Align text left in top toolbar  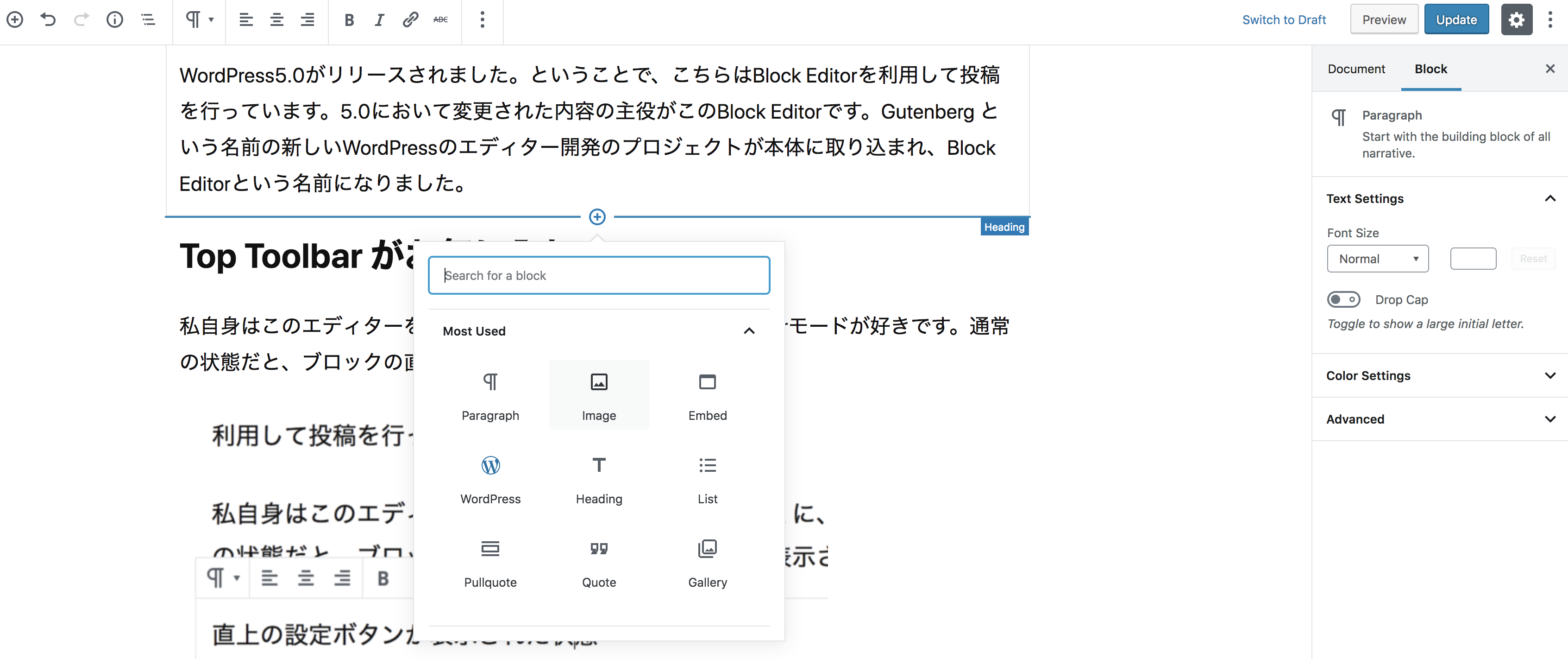[245, 19]
